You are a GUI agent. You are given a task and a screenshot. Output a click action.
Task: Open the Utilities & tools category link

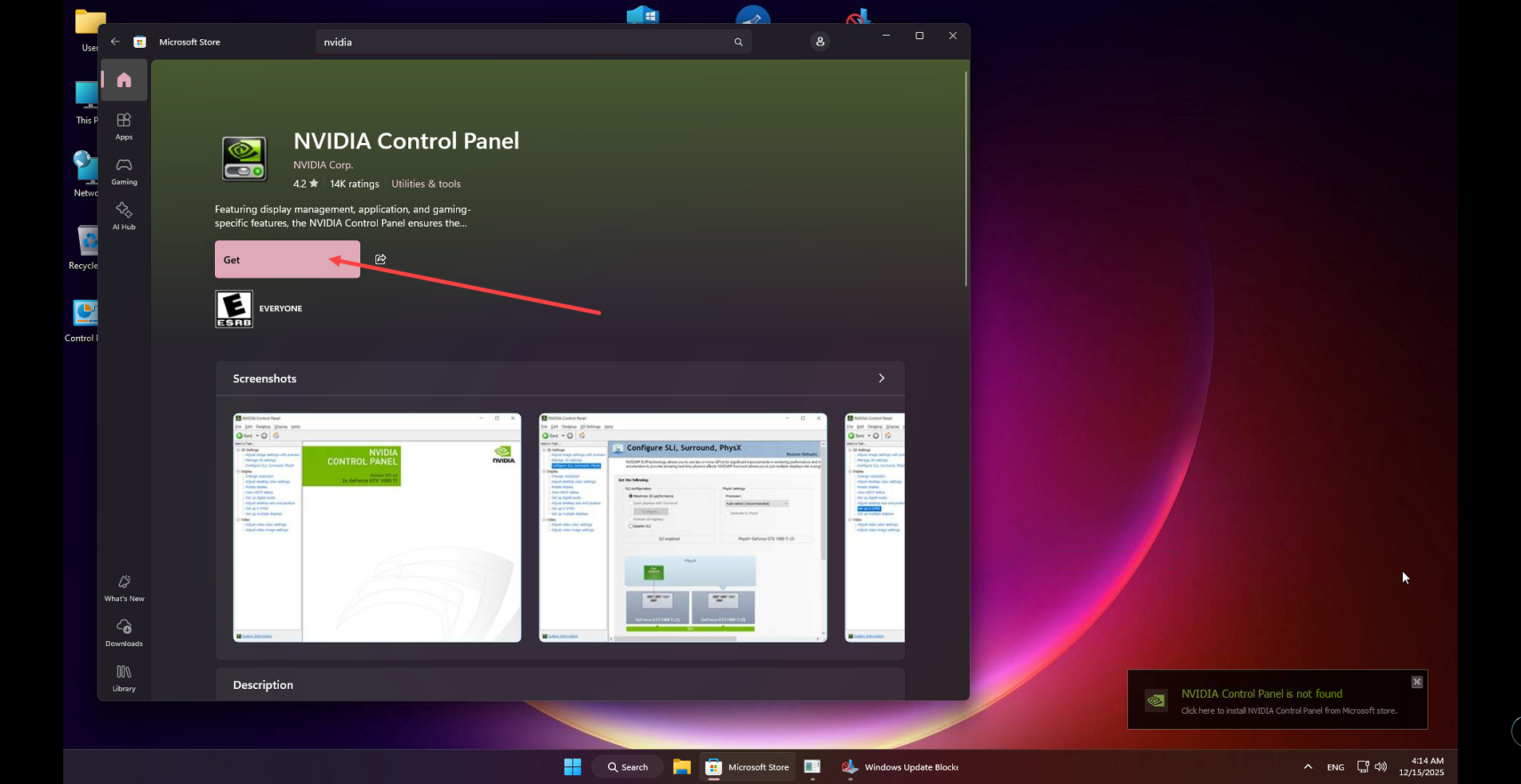pyautogui.click(x=426, y=184)
